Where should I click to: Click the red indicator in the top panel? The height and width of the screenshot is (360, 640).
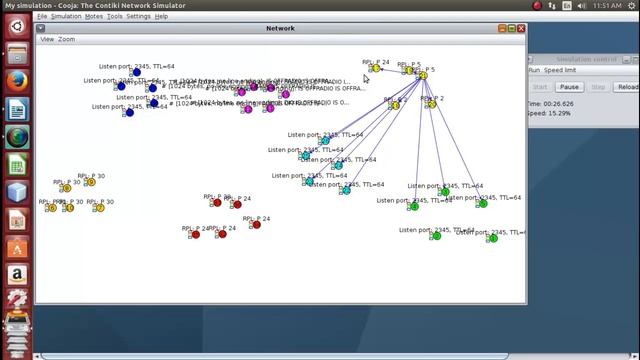[537, 5]
